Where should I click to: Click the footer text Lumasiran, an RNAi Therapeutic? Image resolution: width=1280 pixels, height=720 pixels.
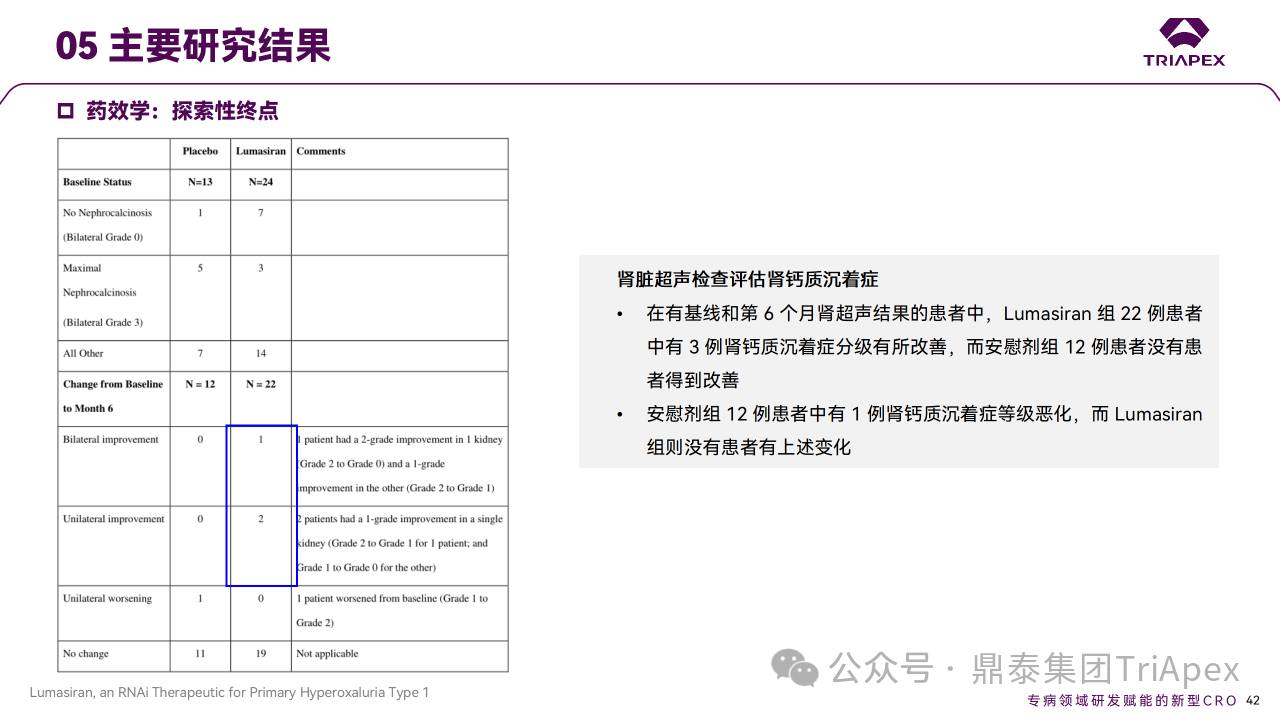click(229, 692)
